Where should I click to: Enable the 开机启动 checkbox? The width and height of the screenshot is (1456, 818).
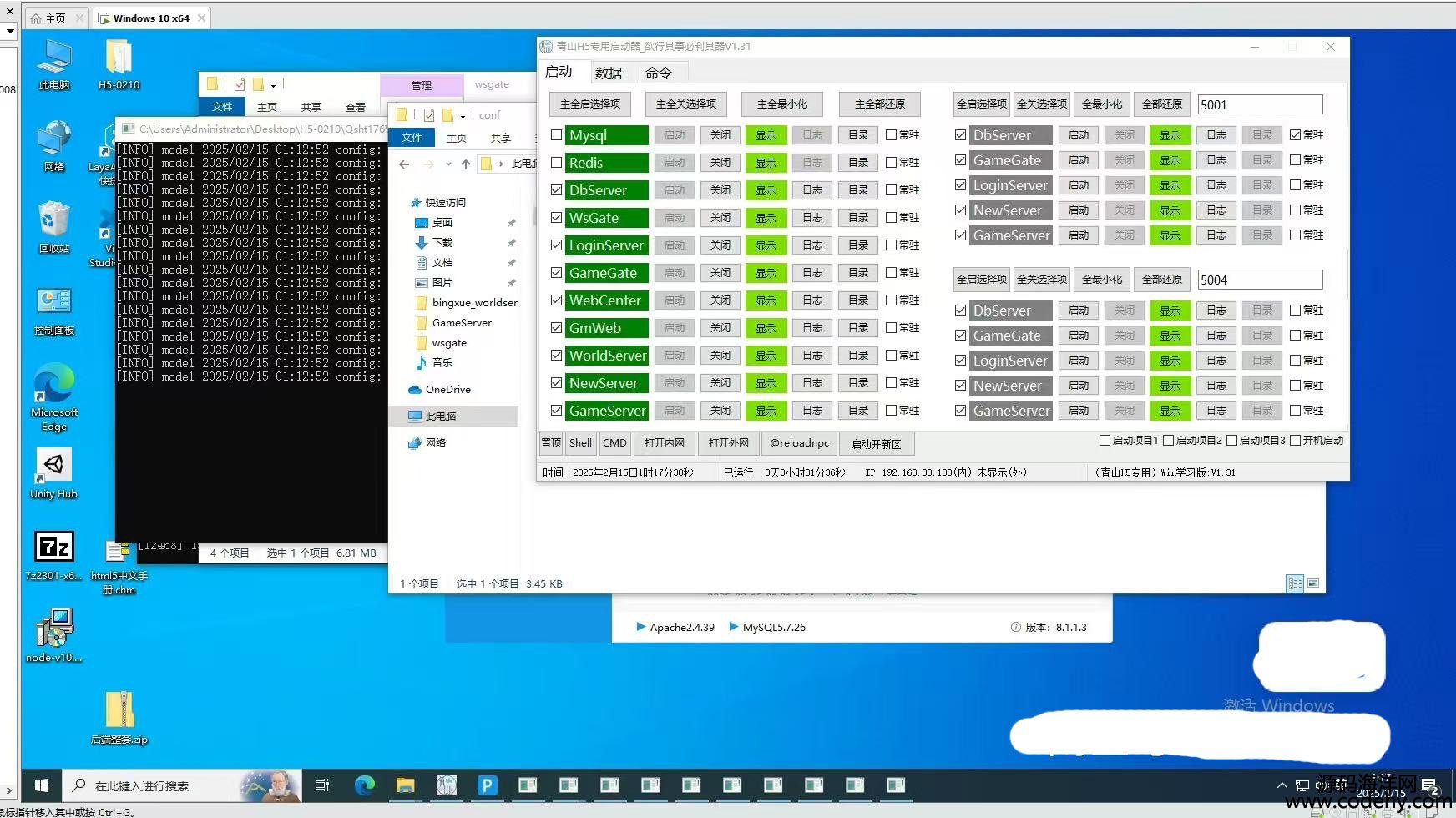click(1296, 441)
